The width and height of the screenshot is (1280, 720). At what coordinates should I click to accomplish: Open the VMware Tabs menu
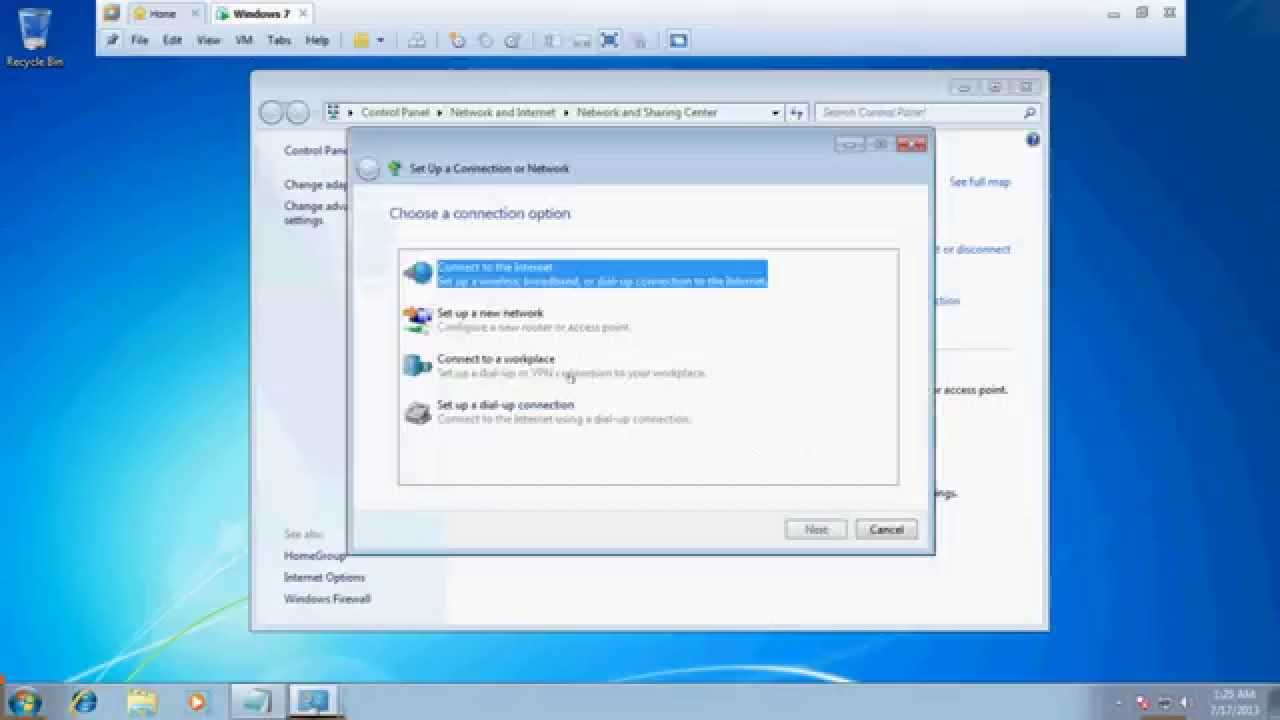coord(279,40)
